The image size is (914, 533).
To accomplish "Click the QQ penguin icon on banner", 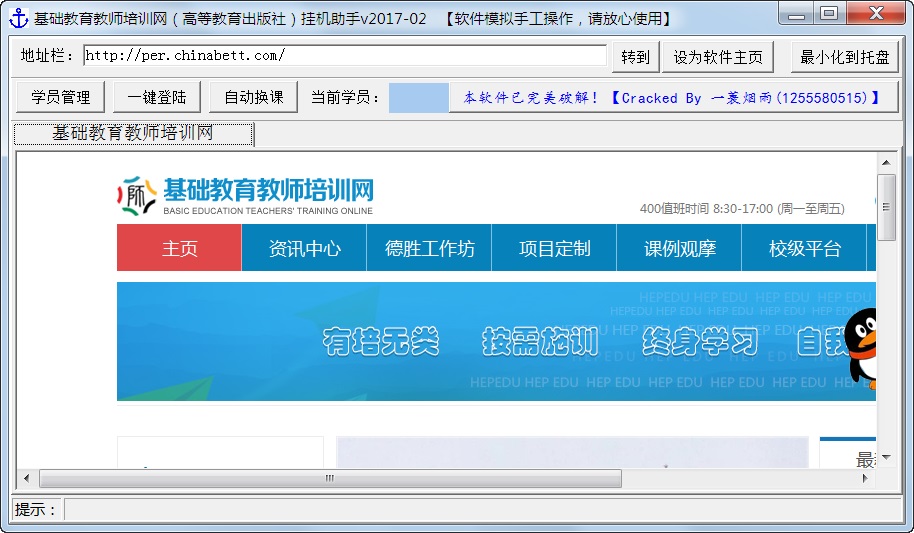I will pyautogui.click(x=862, y=348).
